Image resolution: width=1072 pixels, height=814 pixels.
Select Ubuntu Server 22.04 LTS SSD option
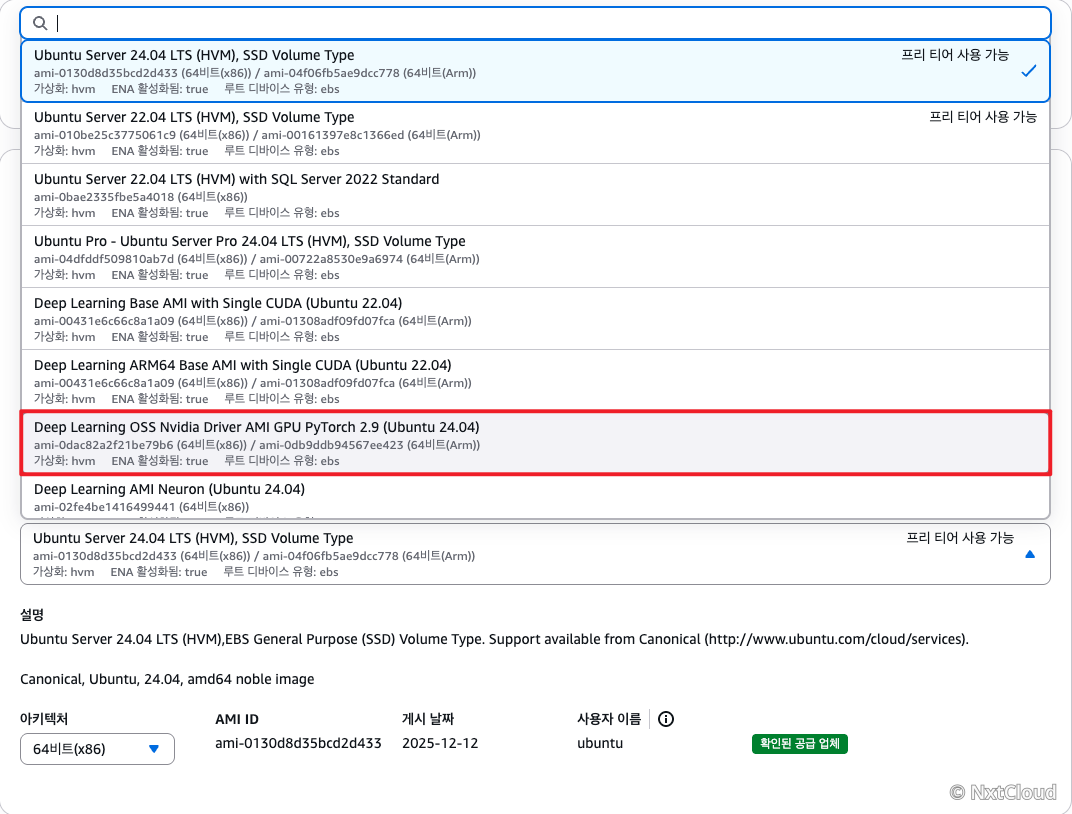535,133
